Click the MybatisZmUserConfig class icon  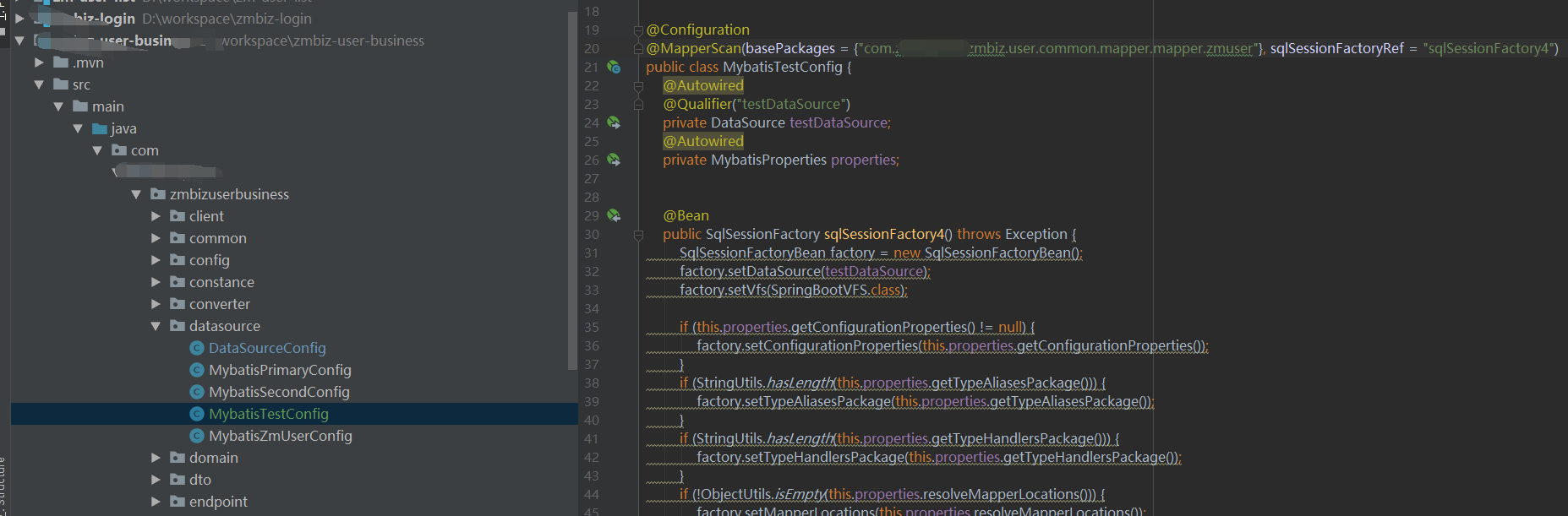coord(197,436)
